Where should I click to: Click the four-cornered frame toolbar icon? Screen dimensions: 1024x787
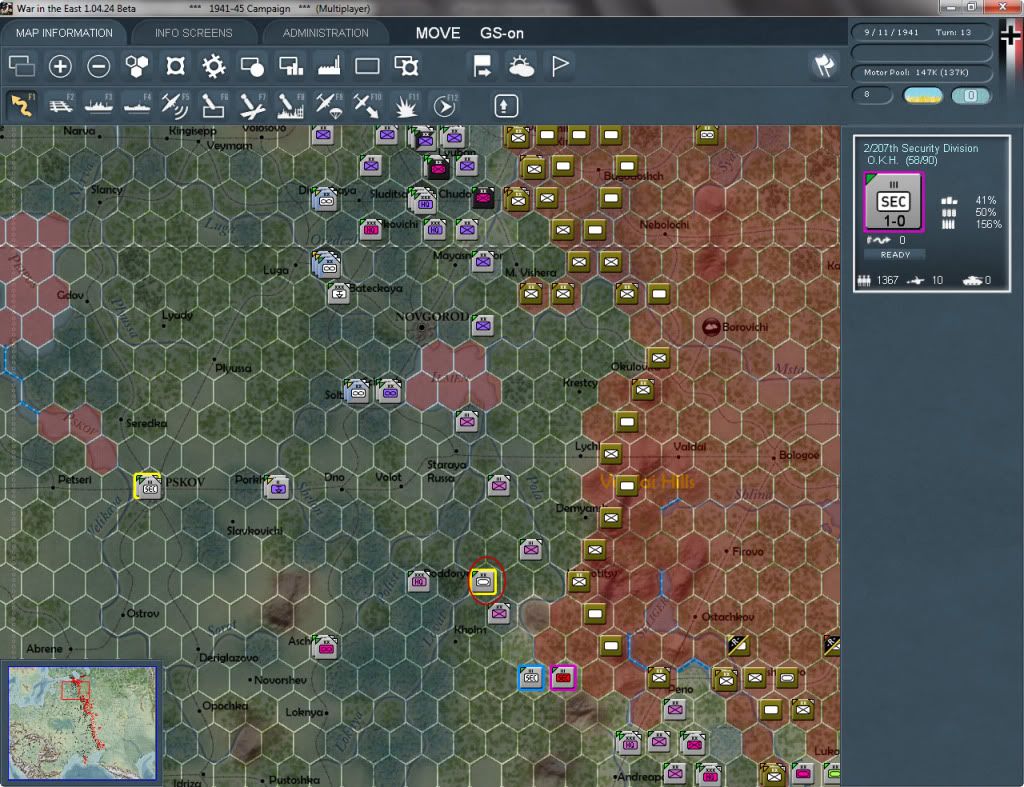175,66
